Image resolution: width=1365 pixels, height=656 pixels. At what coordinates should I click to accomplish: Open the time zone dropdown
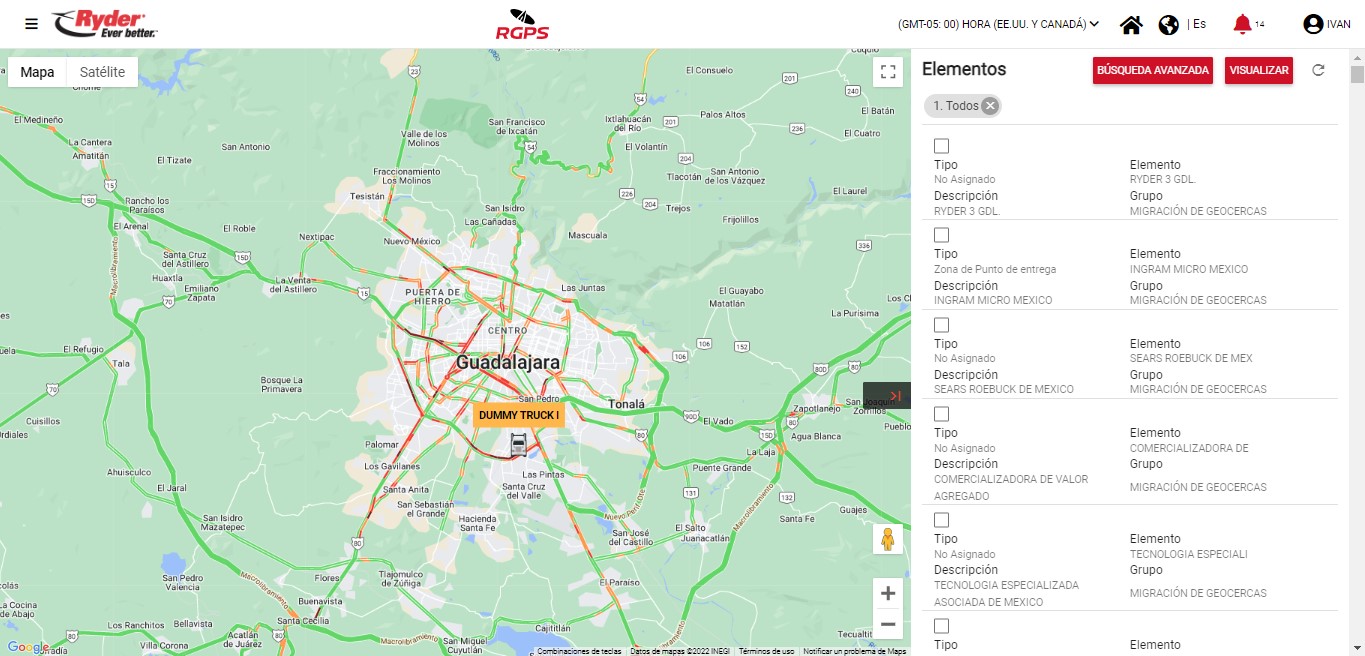tap(998, 24)
